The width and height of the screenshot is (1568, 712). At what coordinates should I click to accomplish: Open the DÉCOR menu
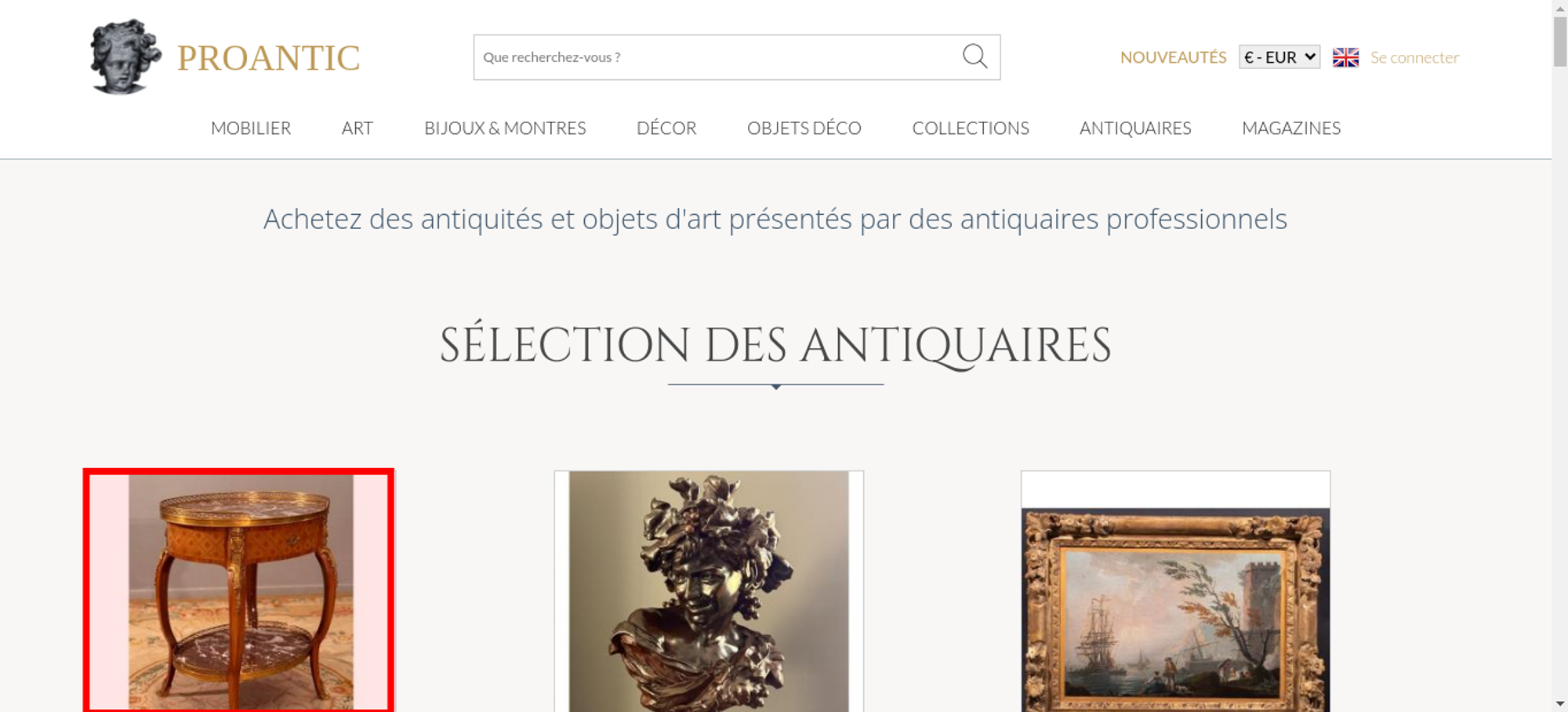click(x=666, y=128)
